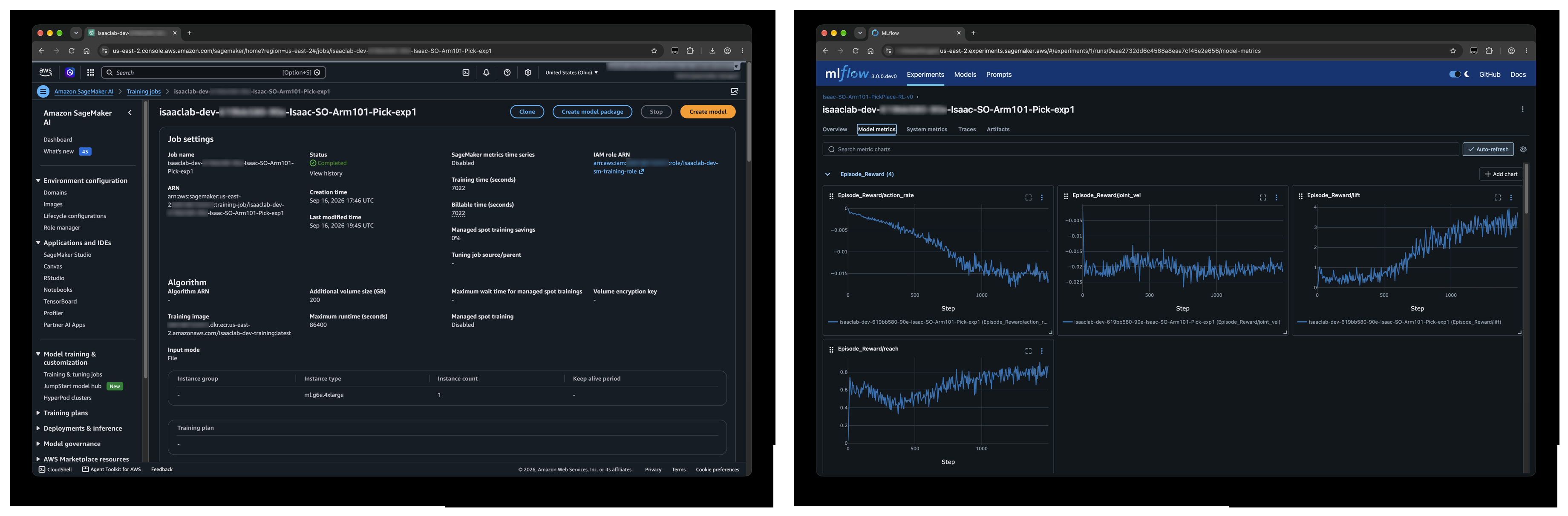Maximize the Episode_Reward/lift chart
The width and height of the screenshot is (1568, 516).
click(x=1497, y=197)
